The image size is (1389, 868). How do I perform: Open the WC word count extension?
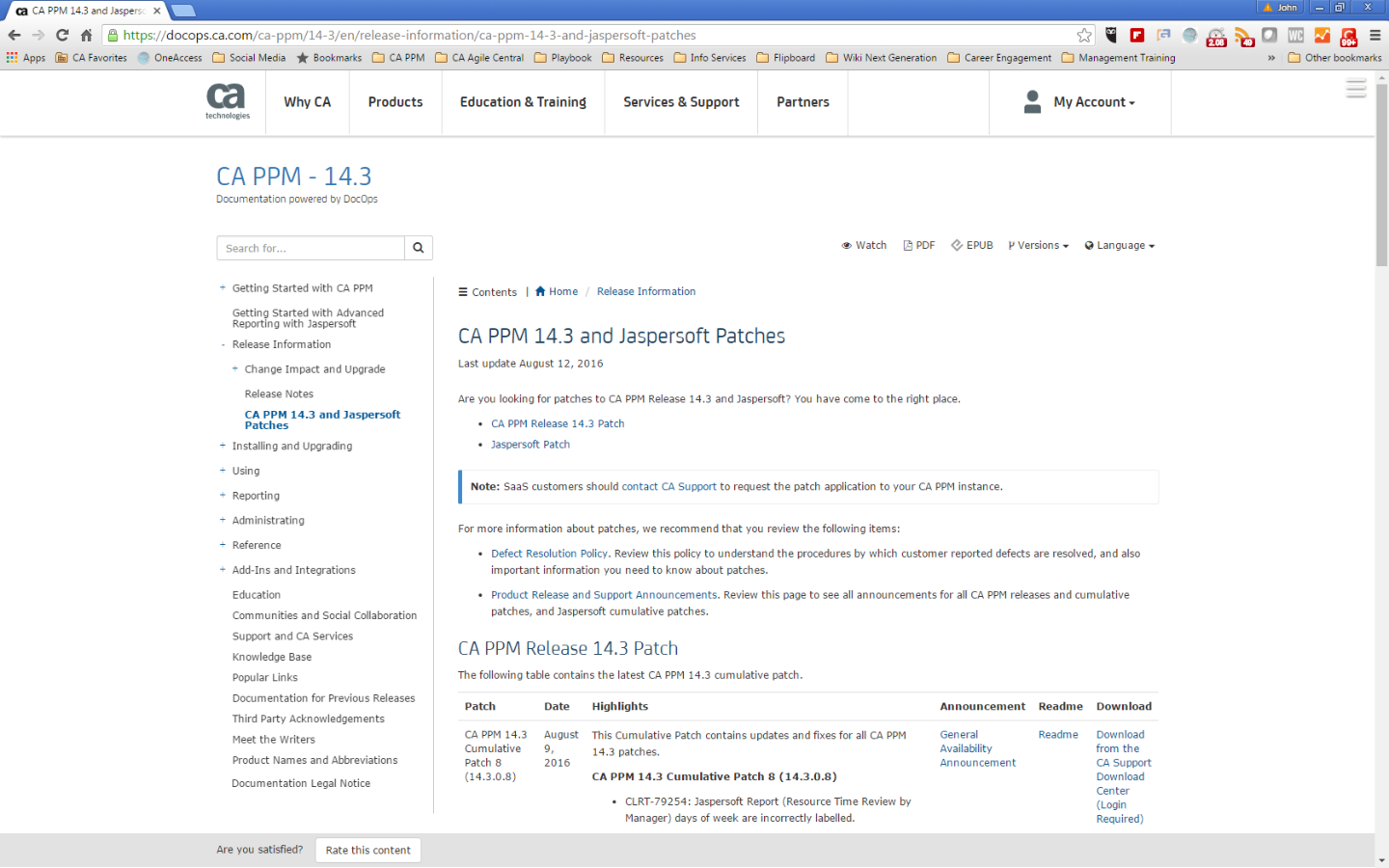tap(1295, 35)
